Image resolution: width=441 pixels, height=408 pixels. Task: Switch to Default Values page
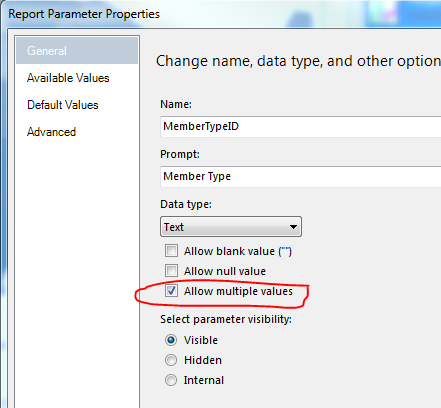click(63, 105)
